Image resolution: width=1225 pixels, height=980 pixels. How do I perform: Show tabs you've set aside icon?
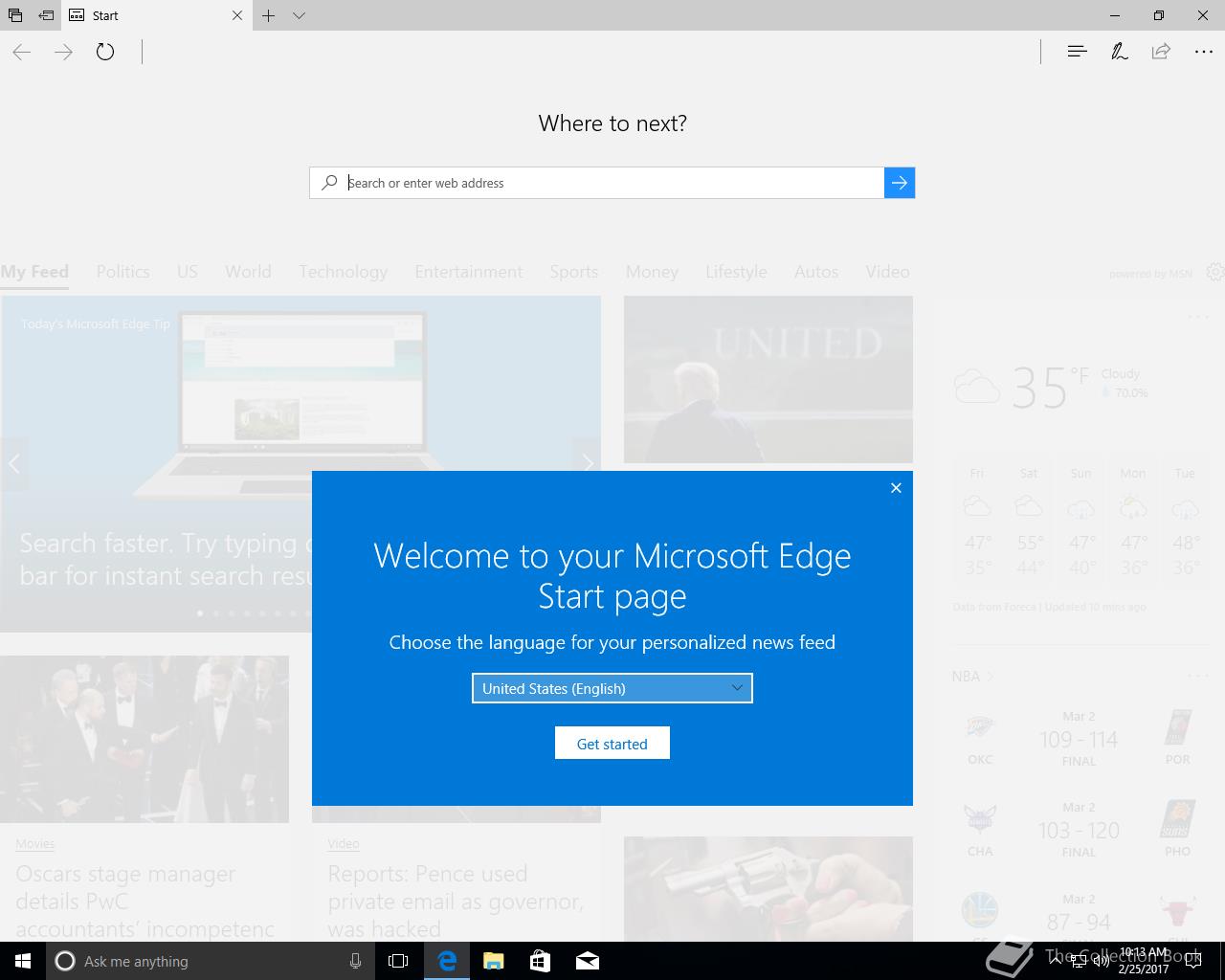tap(15, 15)
